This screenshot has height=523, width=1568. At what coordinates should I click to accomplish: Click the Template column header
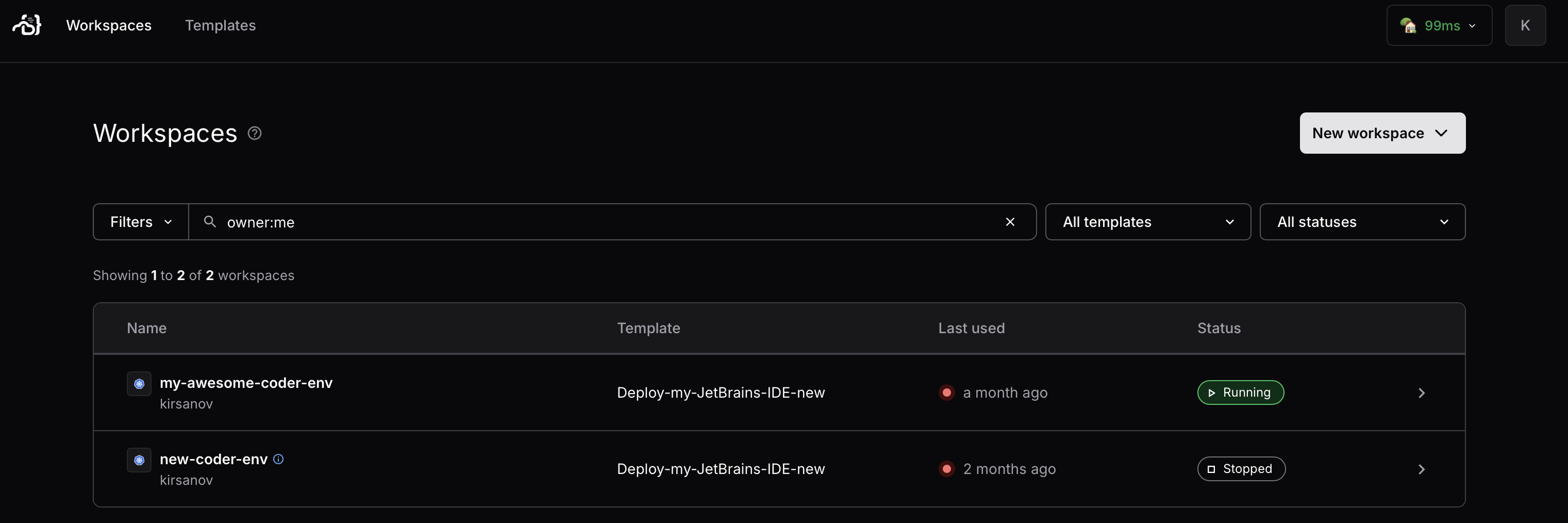point(648,328)
